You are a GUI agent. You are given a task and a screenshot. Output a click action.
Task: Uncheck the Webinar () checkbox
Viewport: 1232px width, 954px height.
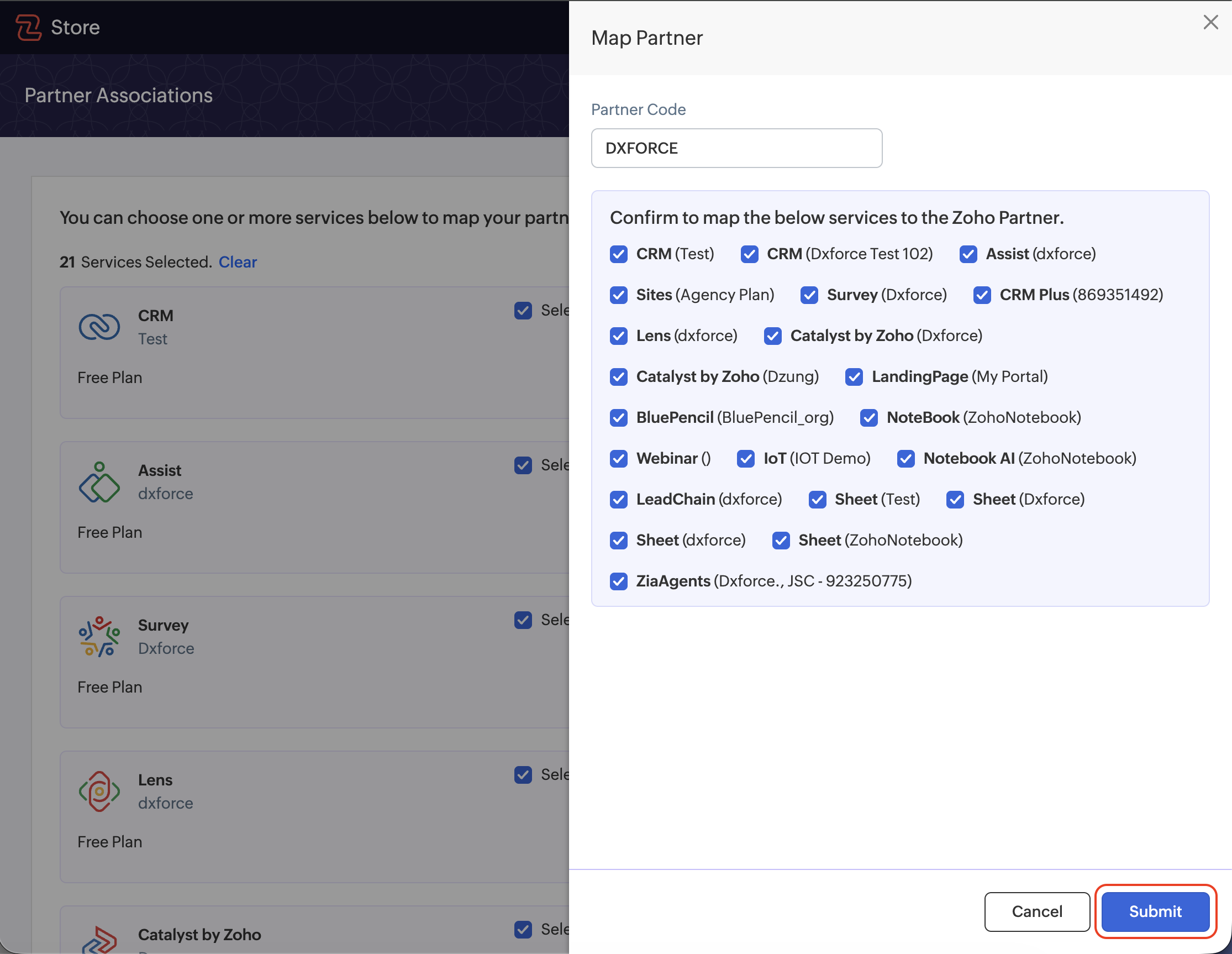(x=619, y=458)
